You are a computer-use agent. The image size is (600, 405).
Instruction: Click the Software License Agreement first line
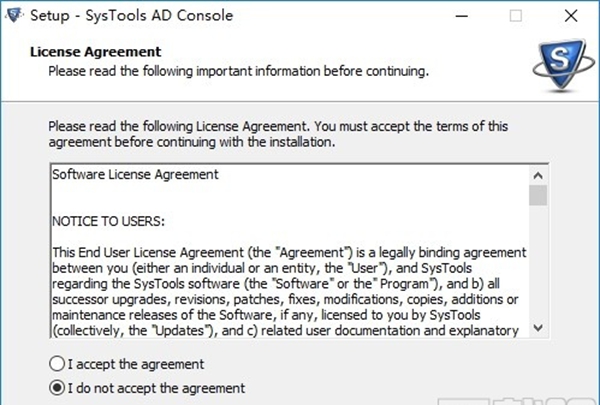point(135,175)
